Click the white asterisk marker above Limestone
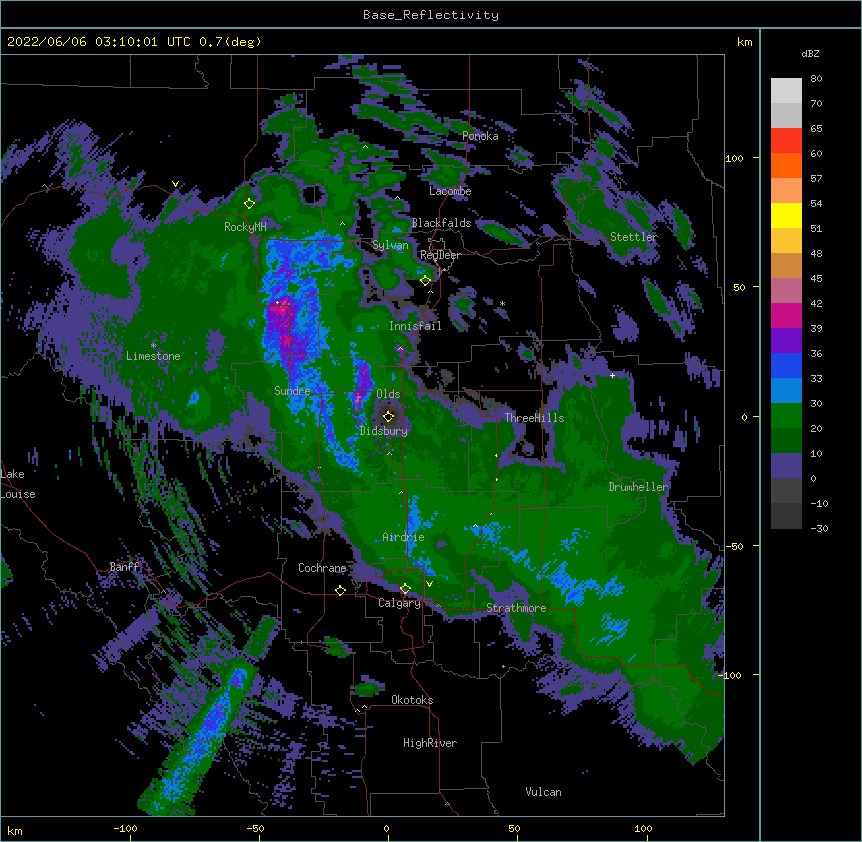Image resolution: width=862 pixels, height=842 pixels. [x=153, y=346]
